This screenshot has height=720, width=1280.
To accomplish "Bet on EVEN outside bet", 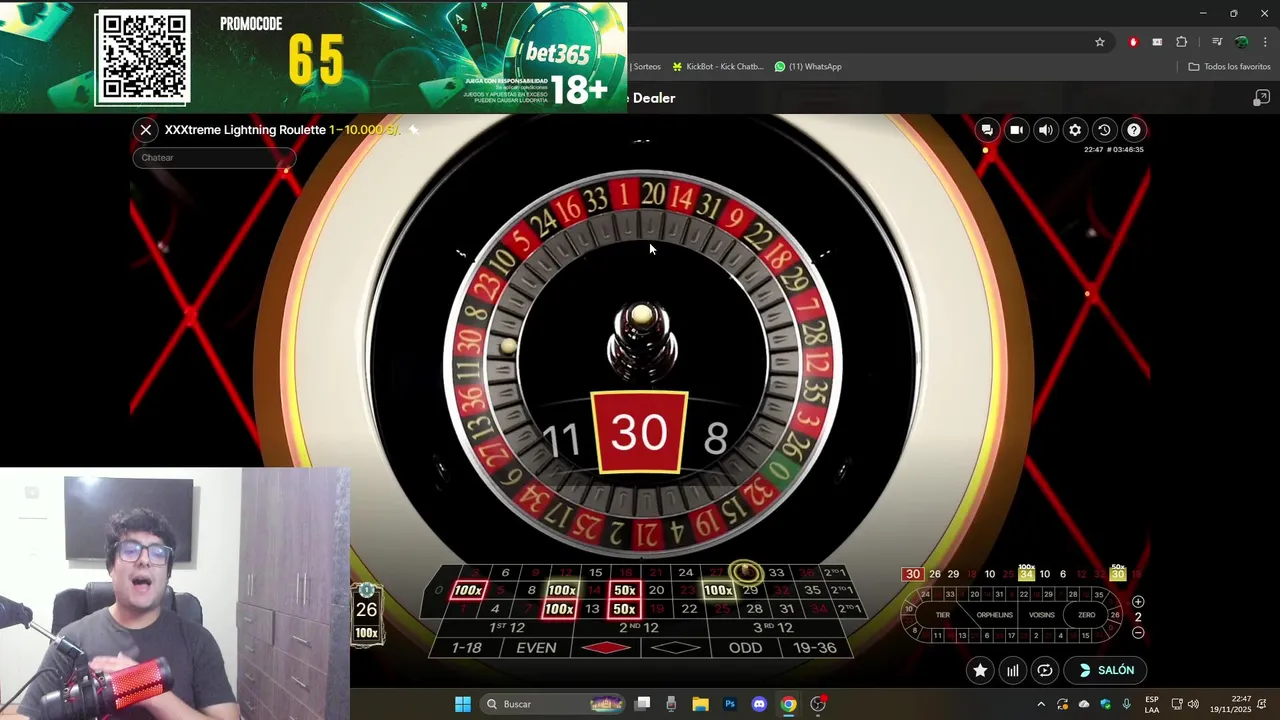I will [x=536, y=648].
